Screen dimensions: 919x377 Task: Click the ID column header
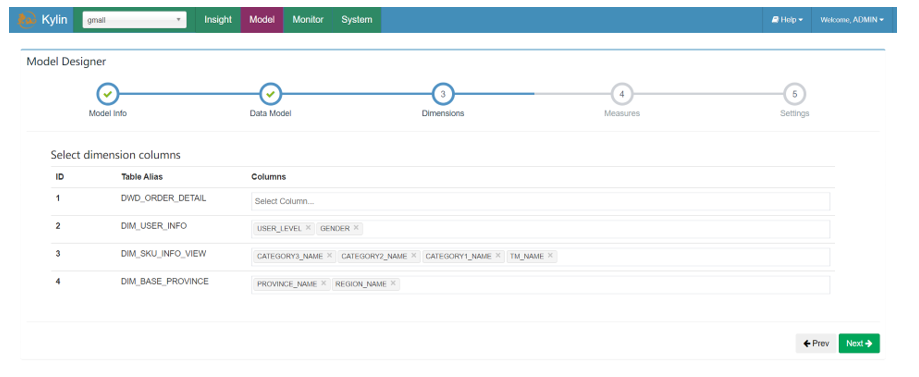point(60,176)
